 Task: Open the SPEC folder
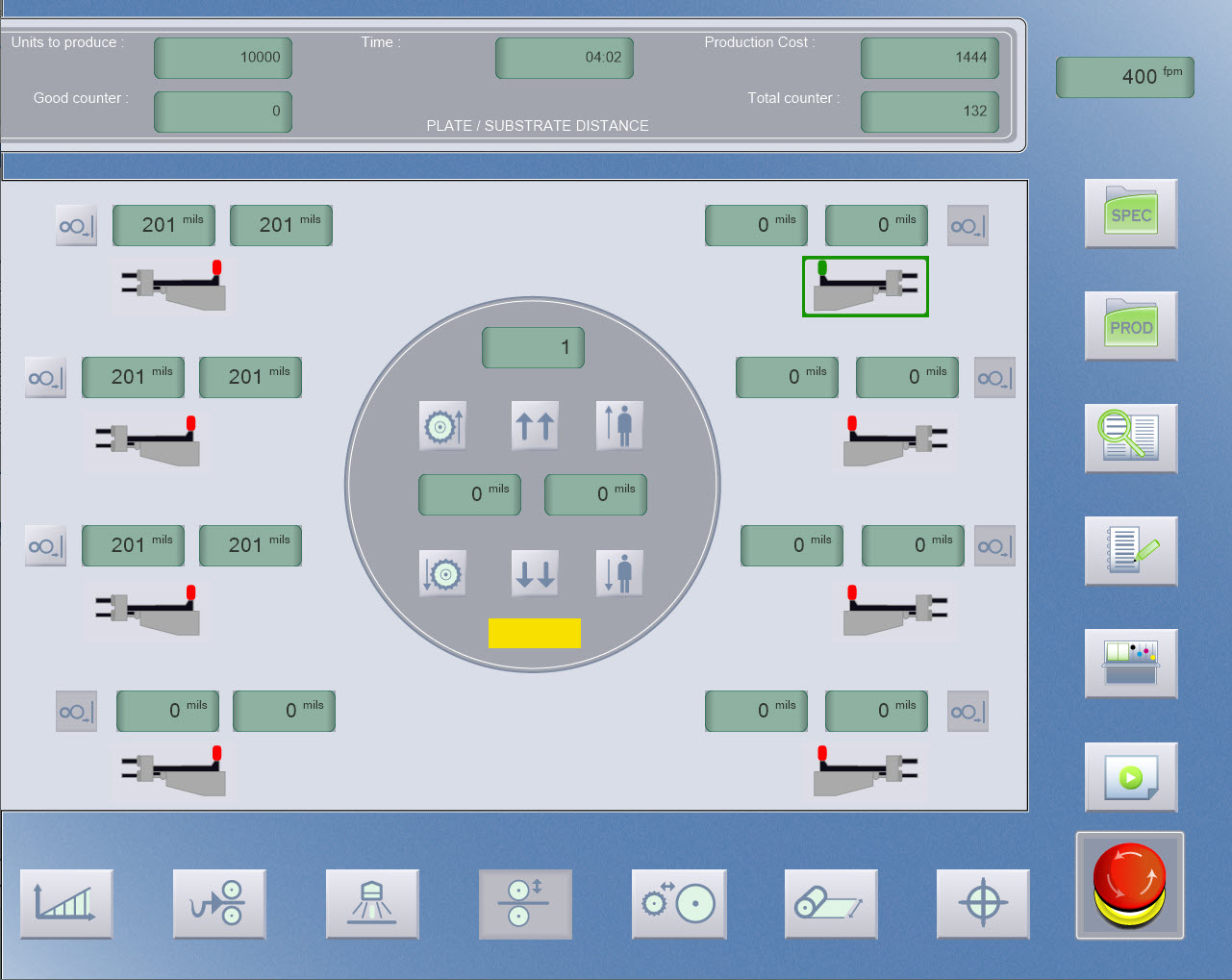pos(1130,214)
